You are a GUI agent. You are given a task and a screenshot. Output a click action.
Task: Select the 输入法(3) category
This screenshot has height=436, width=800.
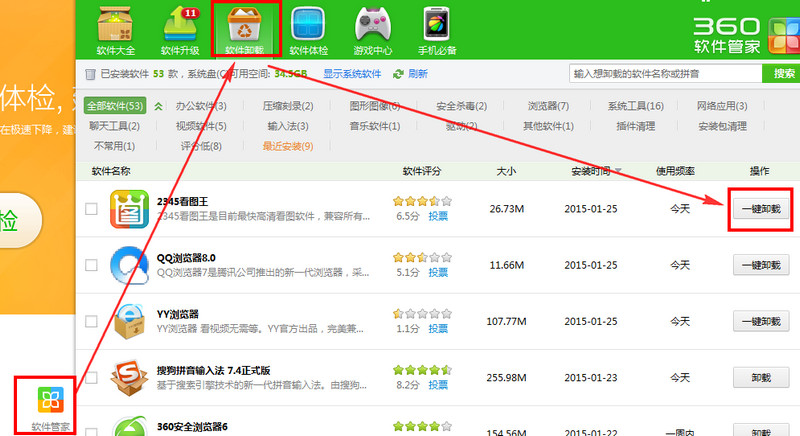(x=288, y=126)
